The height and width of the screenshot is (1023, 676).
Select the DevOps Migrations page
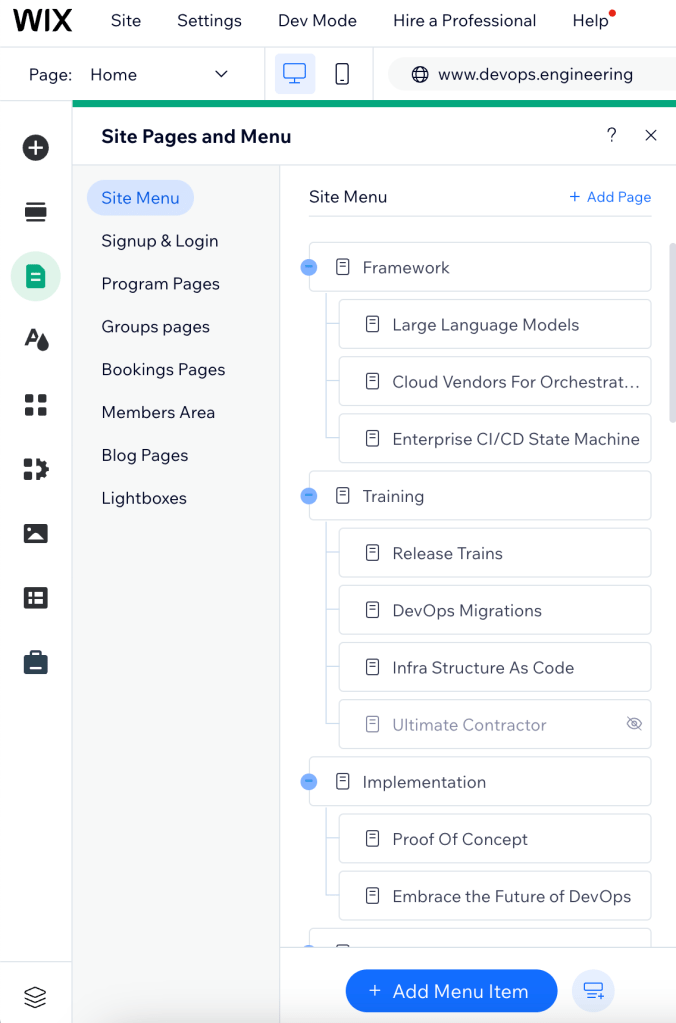[495, 610]
